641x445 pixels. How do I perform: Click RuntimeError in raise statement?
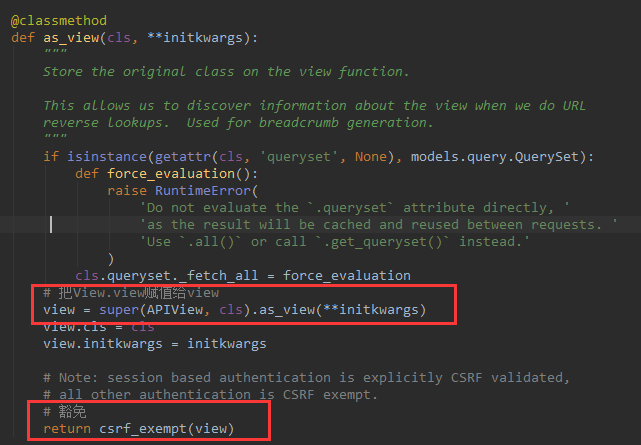click(203, 191)
